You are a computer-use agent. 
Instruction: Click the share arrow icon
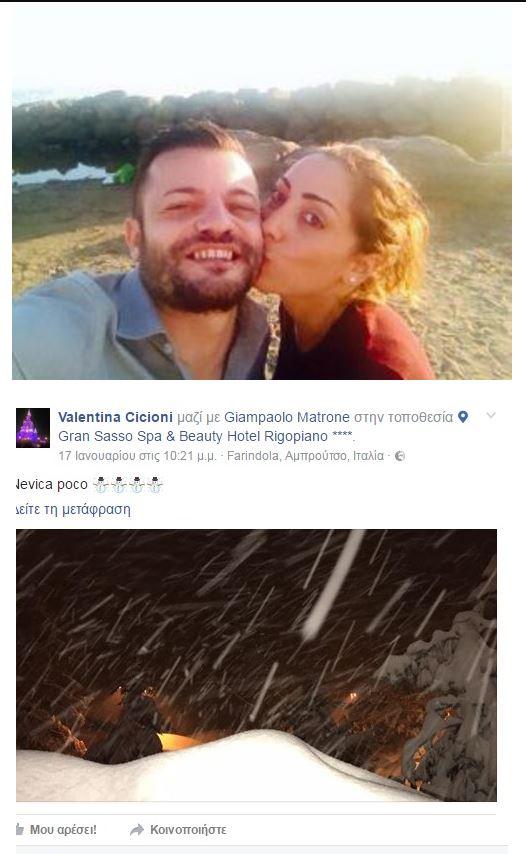point(137,829)
